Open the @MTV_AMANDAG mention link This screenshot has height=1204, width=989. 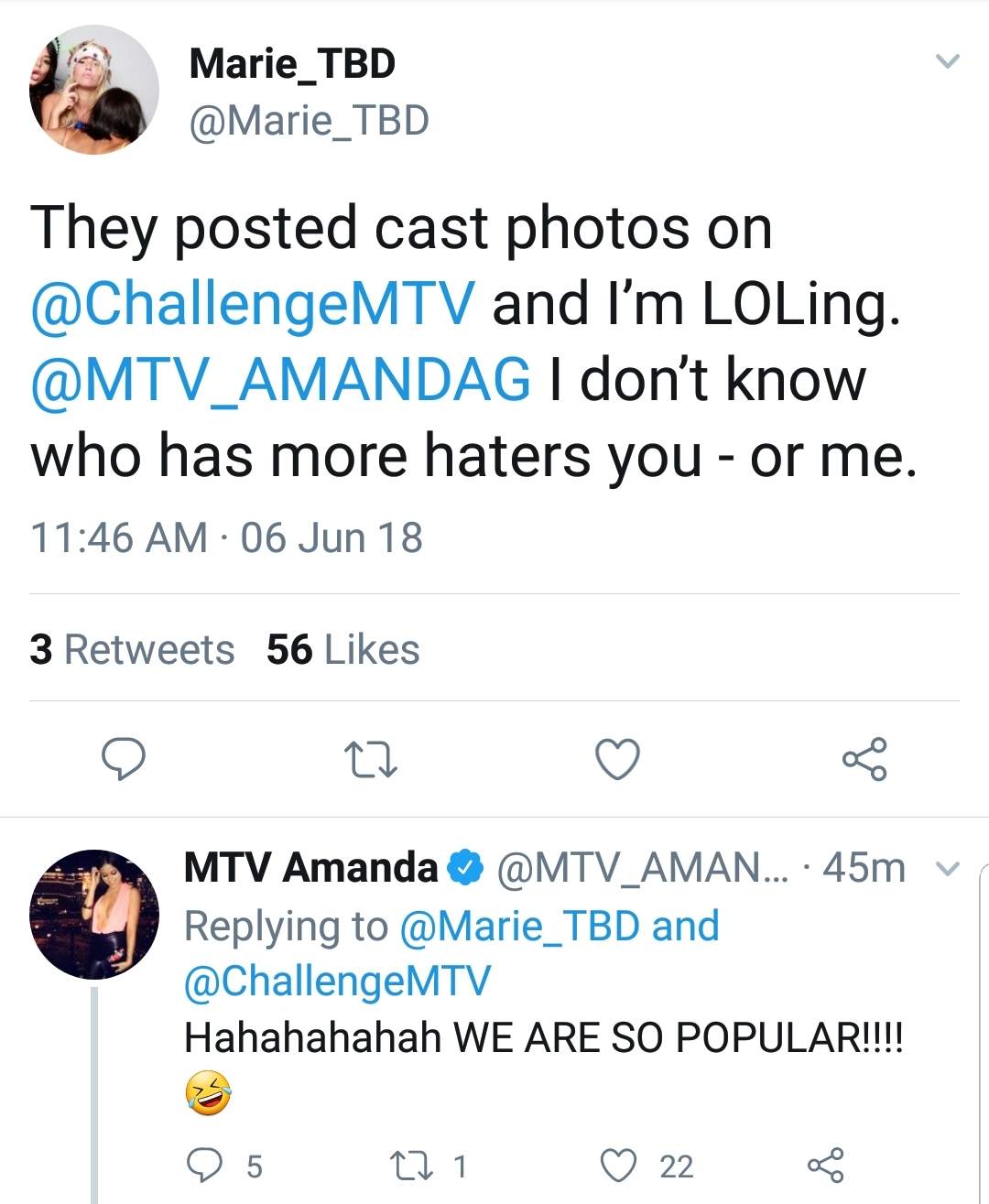click(280, 380)
